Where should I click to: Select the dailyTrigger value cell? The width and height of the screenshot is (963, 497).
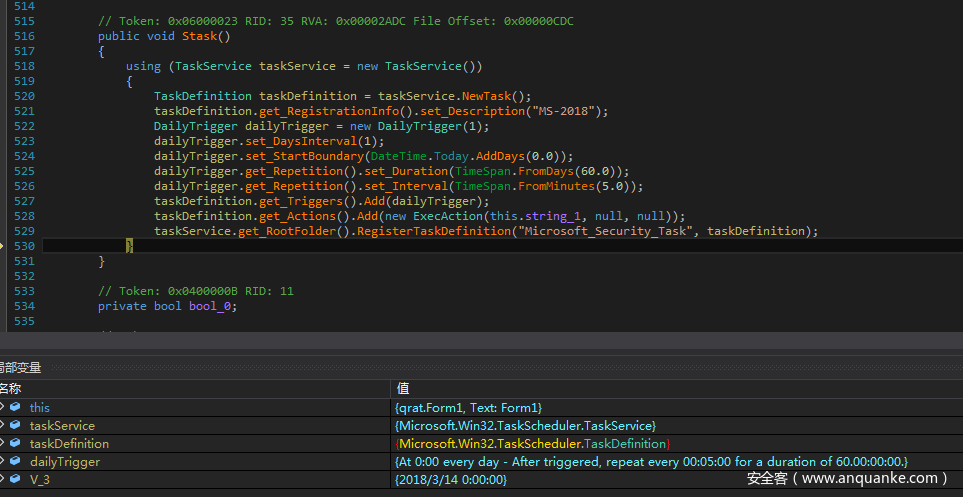pos(651,462)
